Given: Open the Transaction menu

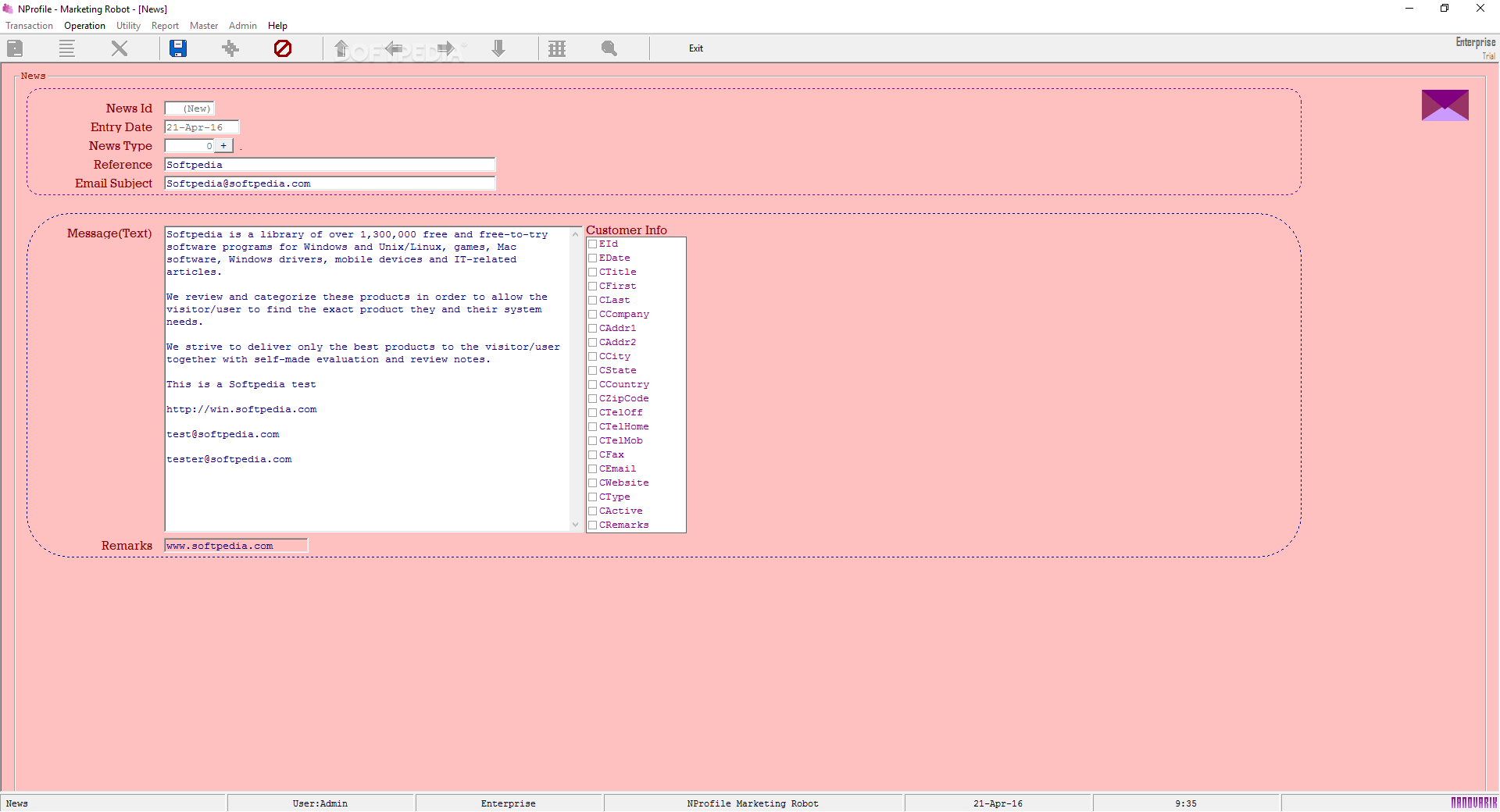Looking at the screenshot, I should point(30,26).
